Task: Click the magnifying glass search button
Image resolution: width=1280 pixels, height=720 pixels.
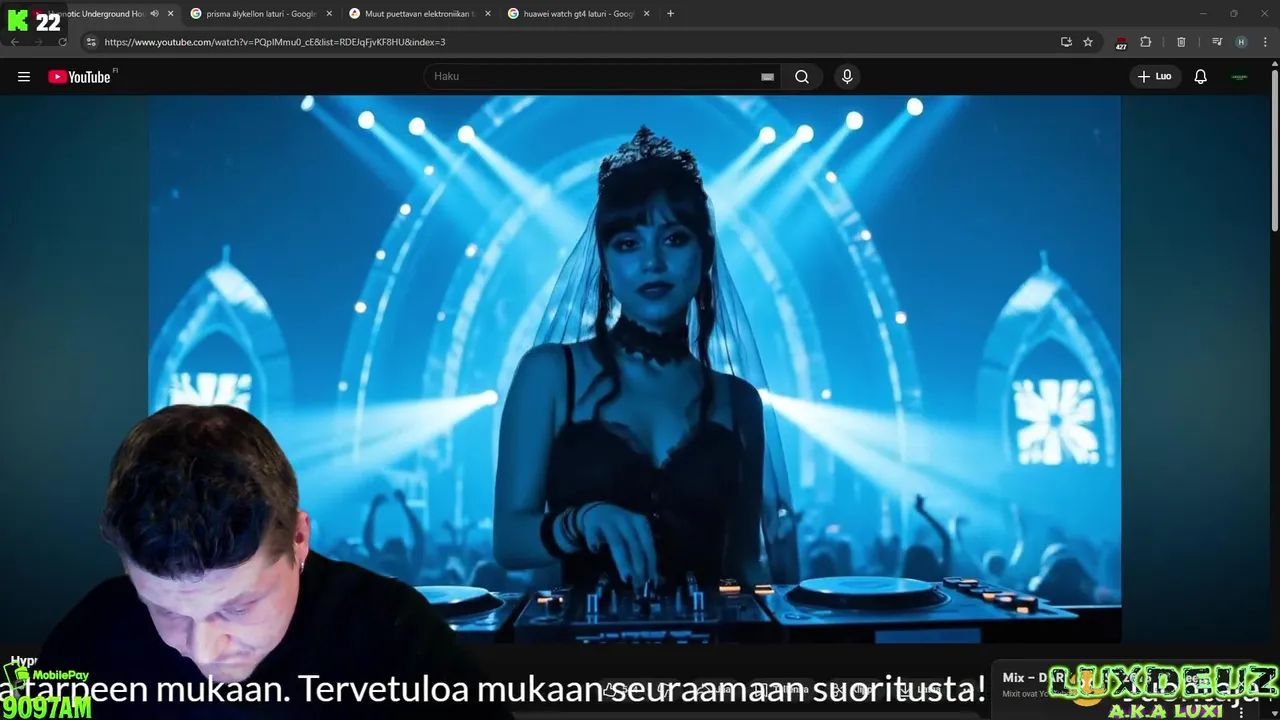Action: (x=802, y=77)
